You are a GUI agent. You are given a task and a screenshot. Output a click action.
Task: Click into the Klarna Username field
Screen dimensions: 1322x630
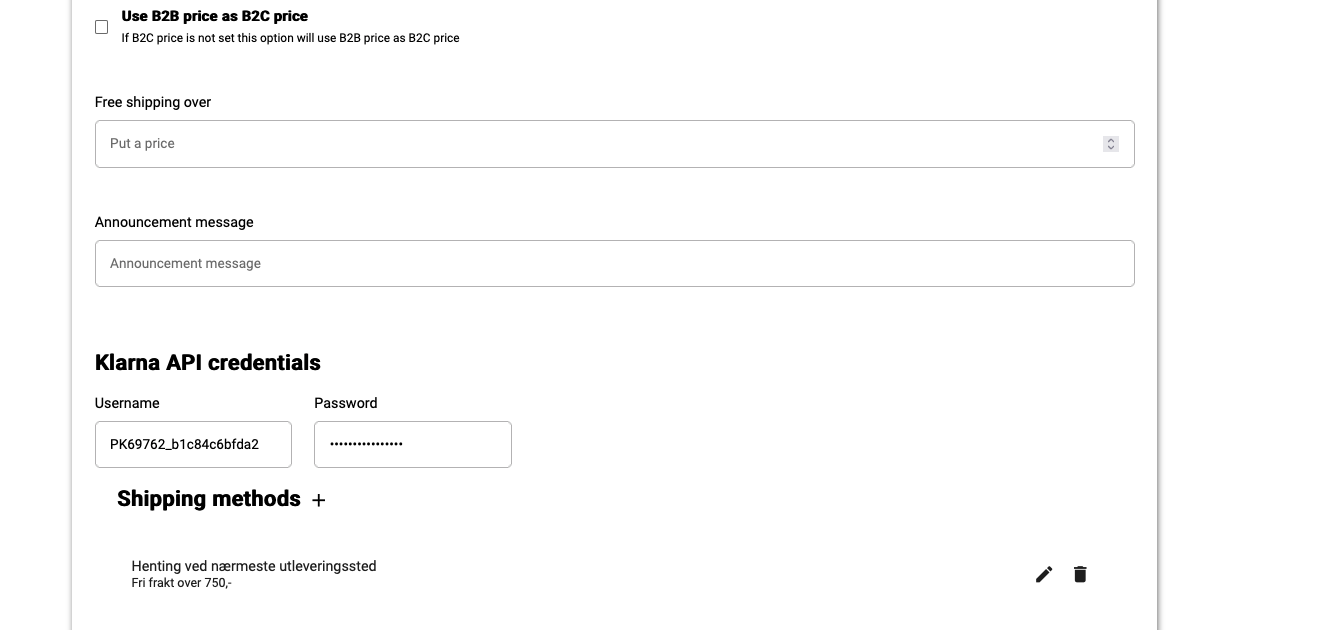(x=193, y=444)
